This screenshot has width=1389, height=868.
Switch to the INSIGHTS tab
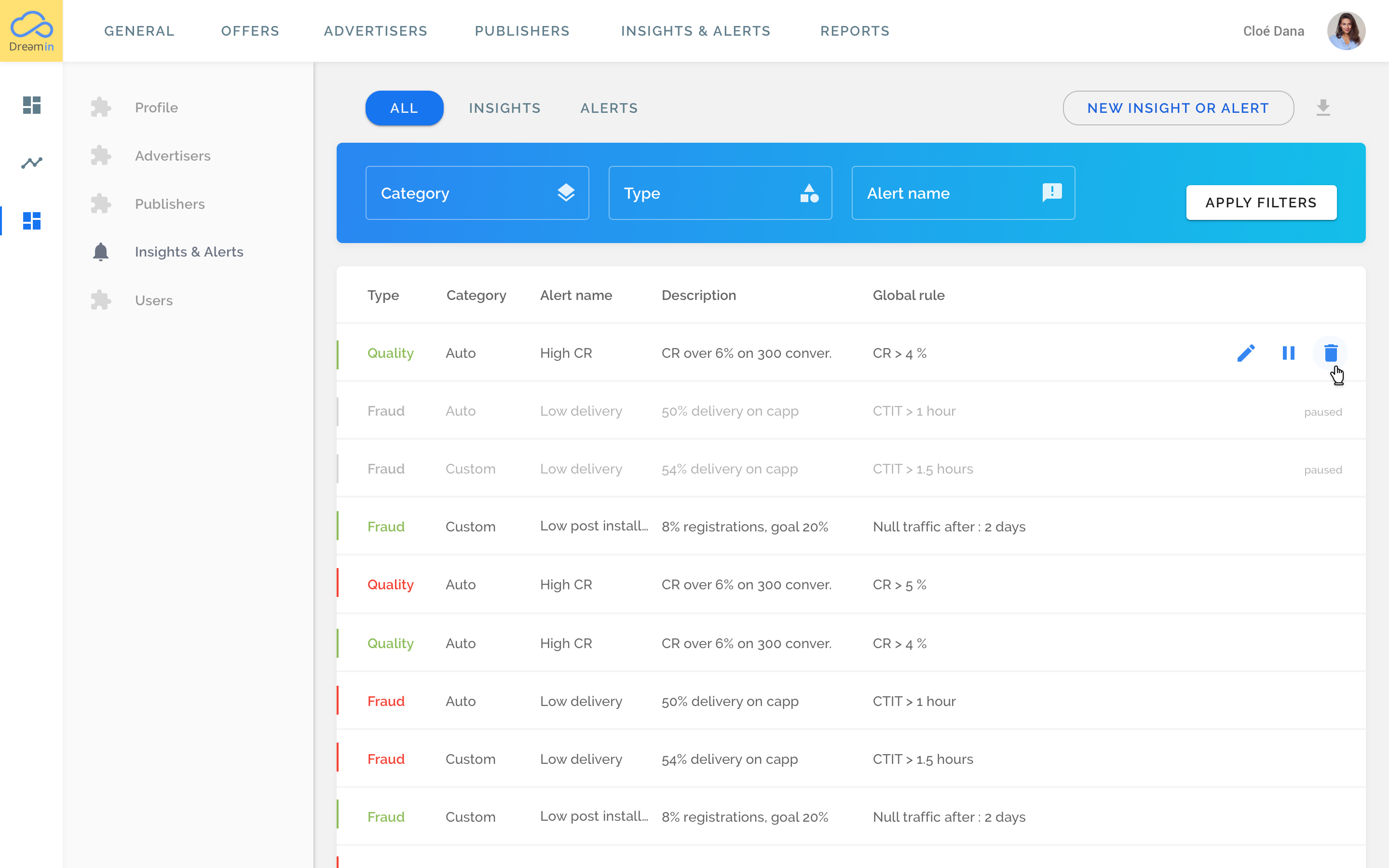(x=505, y=108)
